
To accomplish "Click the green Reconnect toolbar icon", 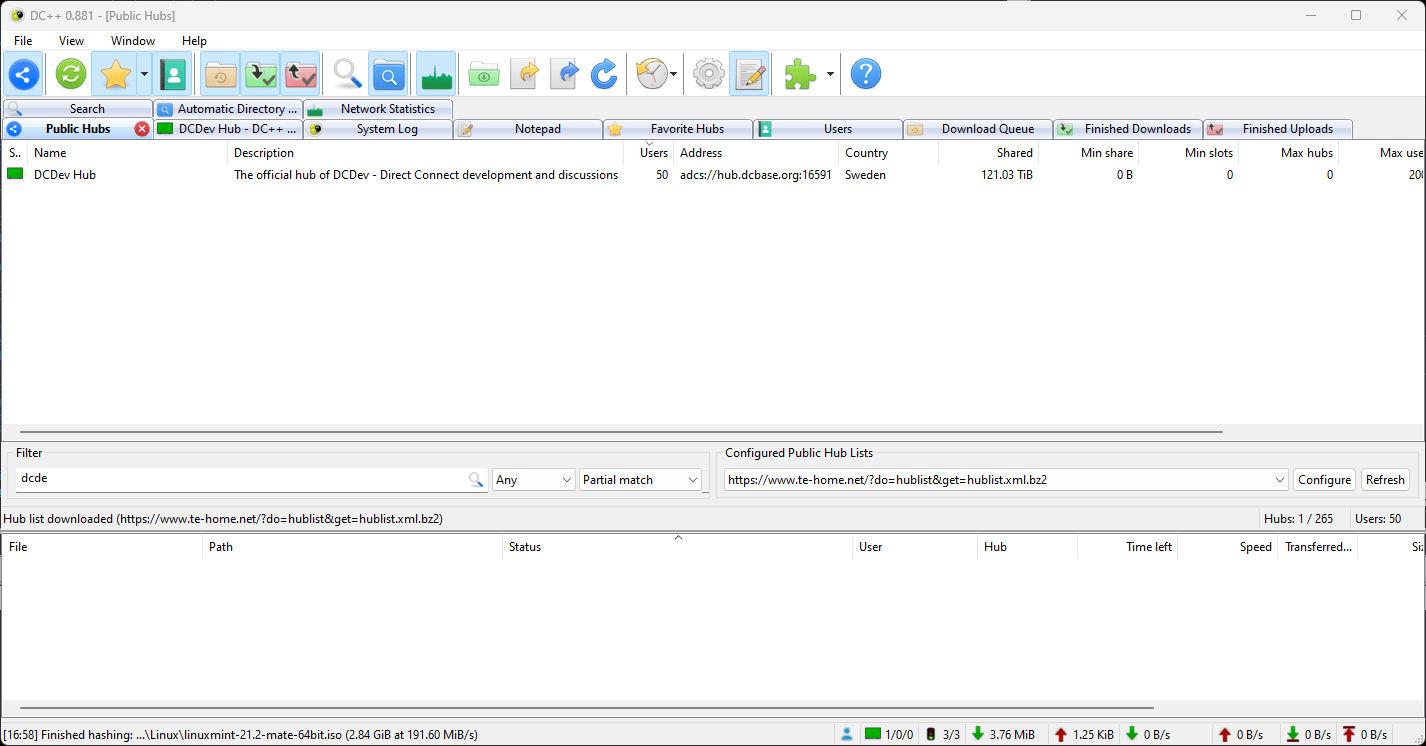I will 71,74.
